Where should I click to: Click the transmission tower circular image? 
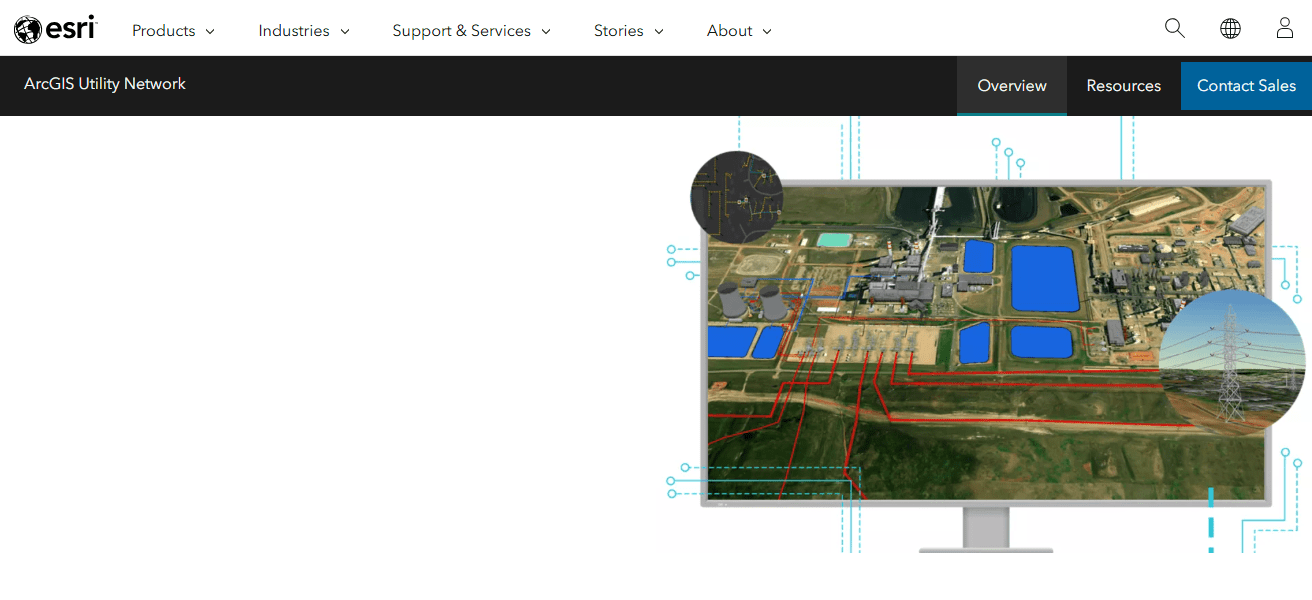pyautogui.click(x=1233, y=363)
